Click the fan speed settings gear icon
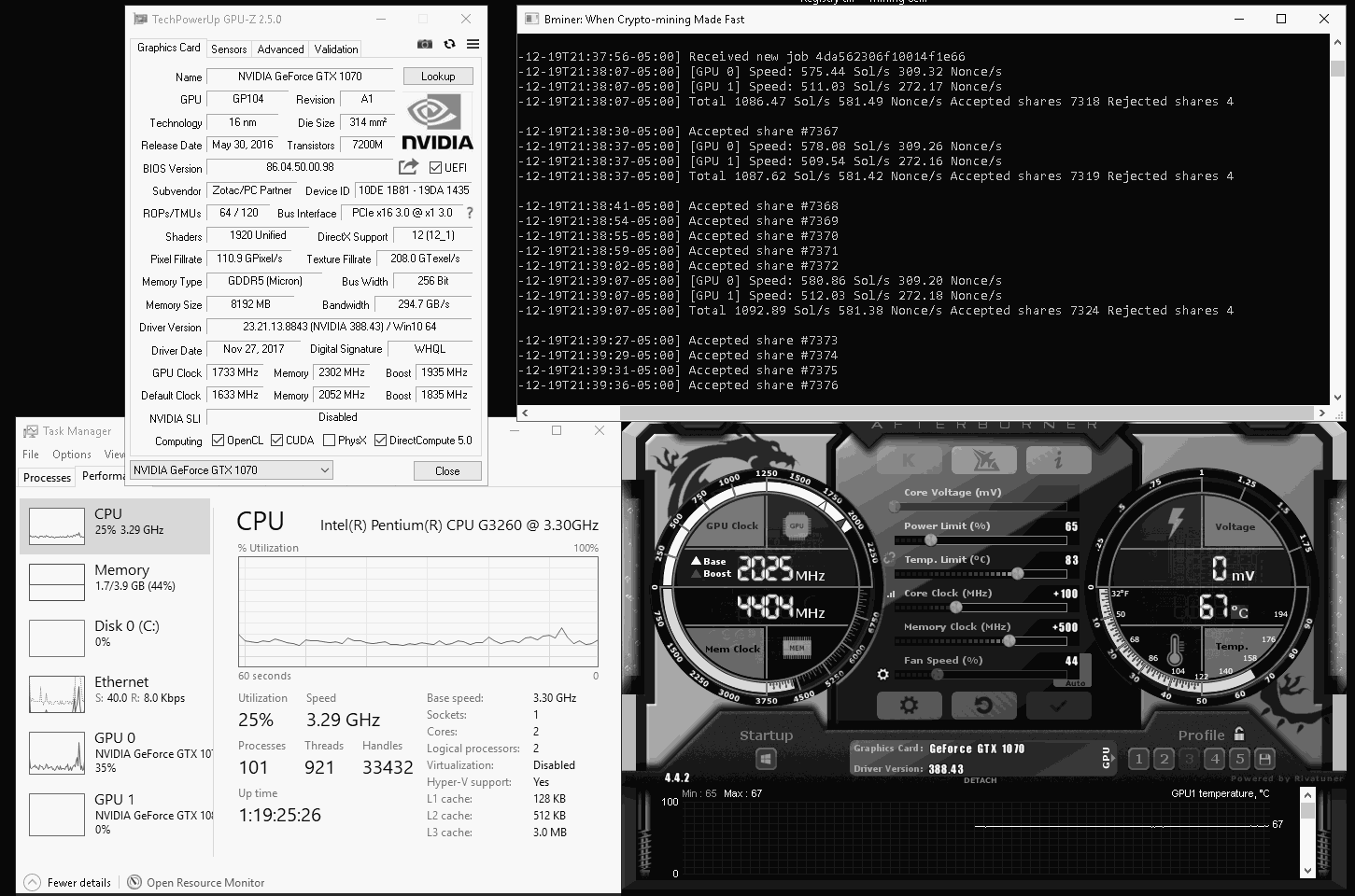This screenshot has width=1355, height=896. click(x=883, y=674)
